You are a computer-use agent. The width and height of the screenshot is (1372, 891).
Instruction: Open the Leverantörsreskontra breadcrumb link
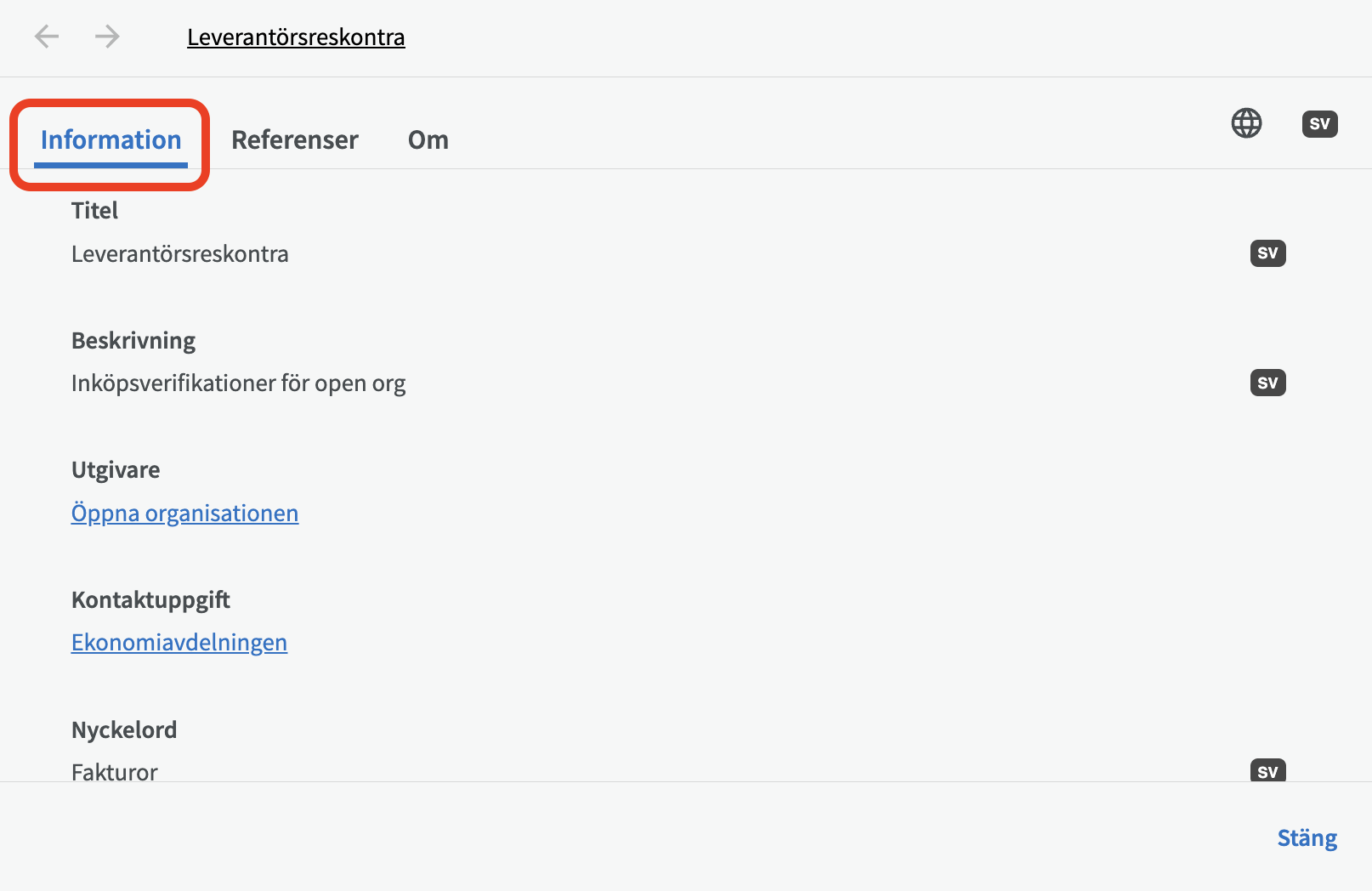point(296,37)
